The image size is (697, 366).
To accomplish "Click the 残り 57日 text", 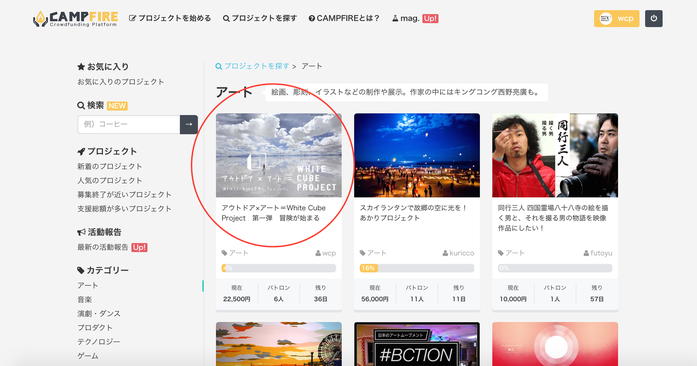I will [x=597, y=294].
